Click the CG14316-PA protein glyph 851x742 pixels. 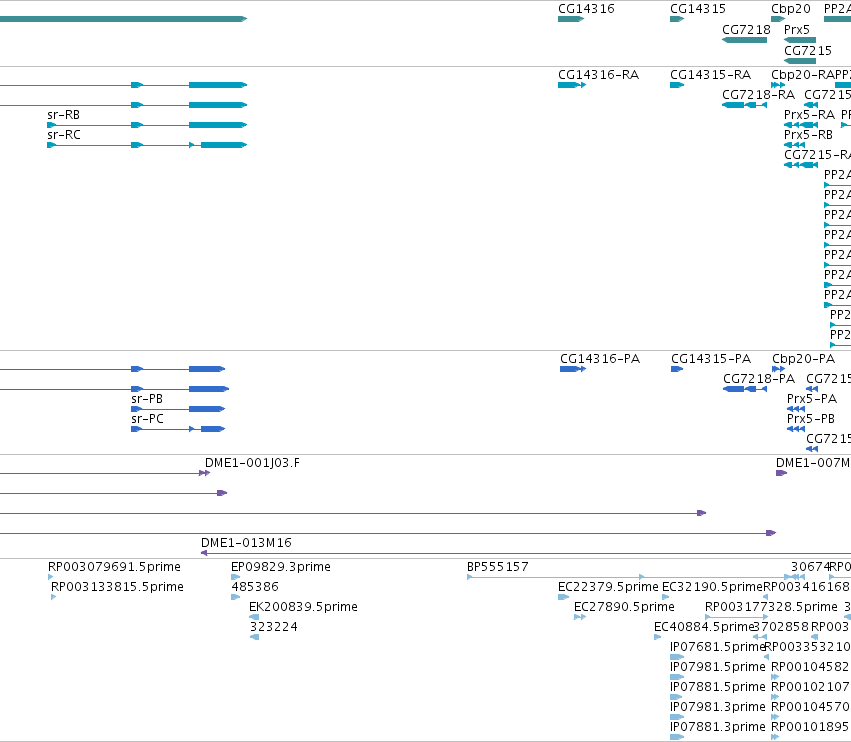pos(573,369)
